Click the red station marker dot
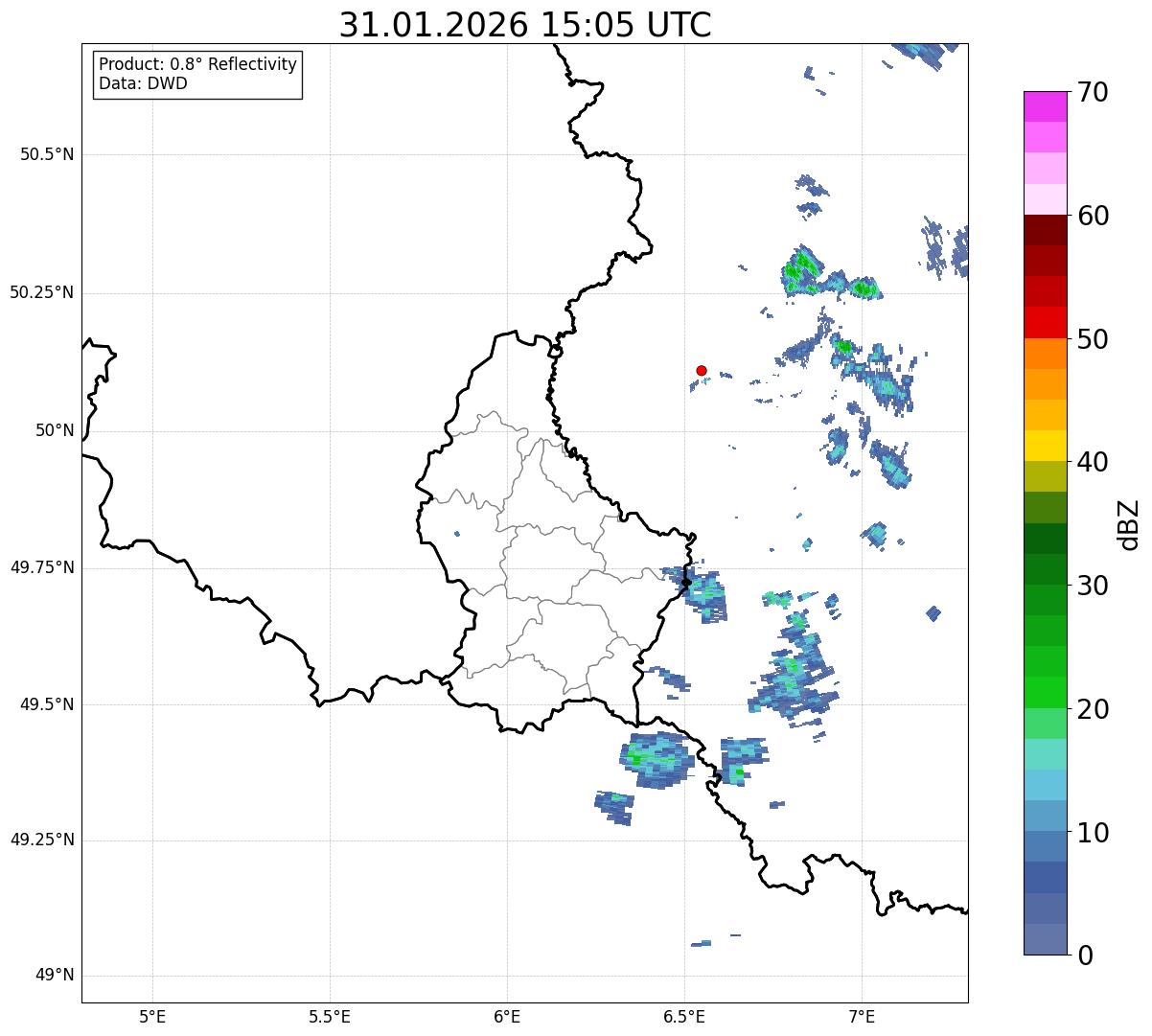The image size is (1152, 1036). tap(702, 370)
